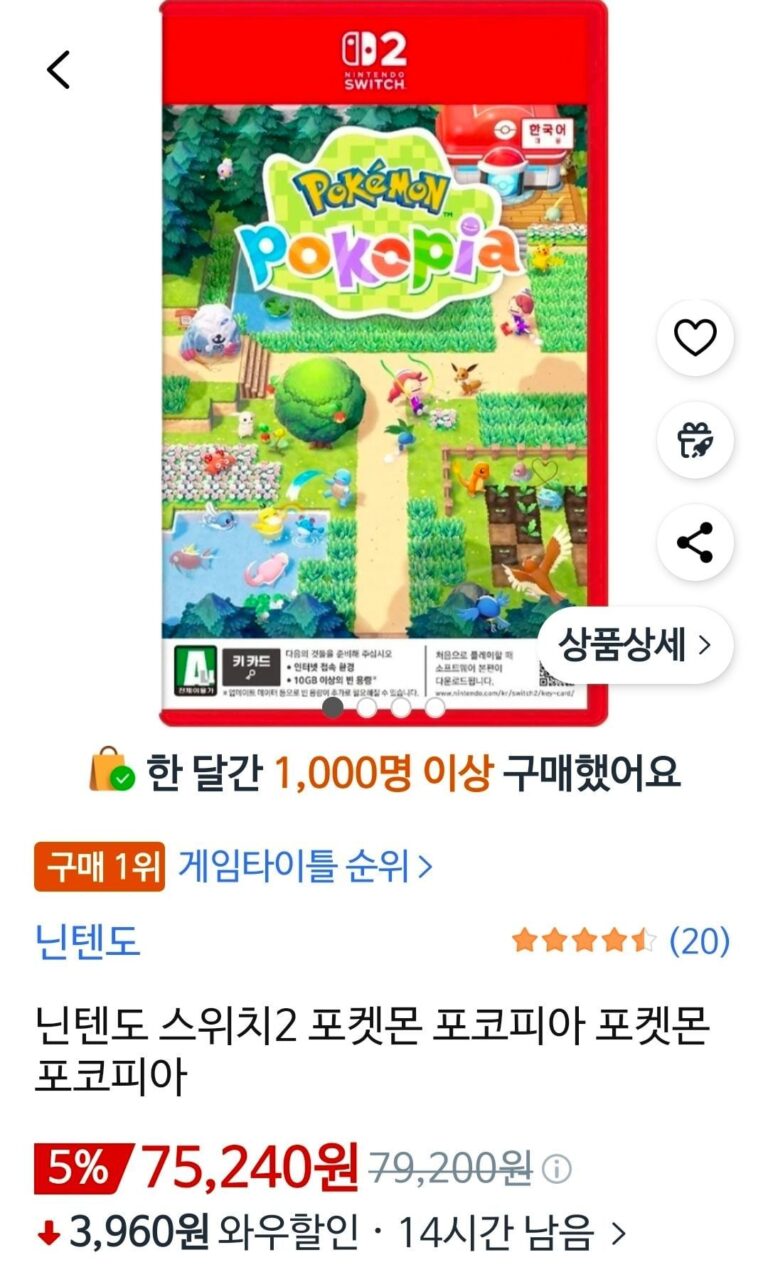
Task: Add product to wishlist with heart icon
Action: [695, 338]
